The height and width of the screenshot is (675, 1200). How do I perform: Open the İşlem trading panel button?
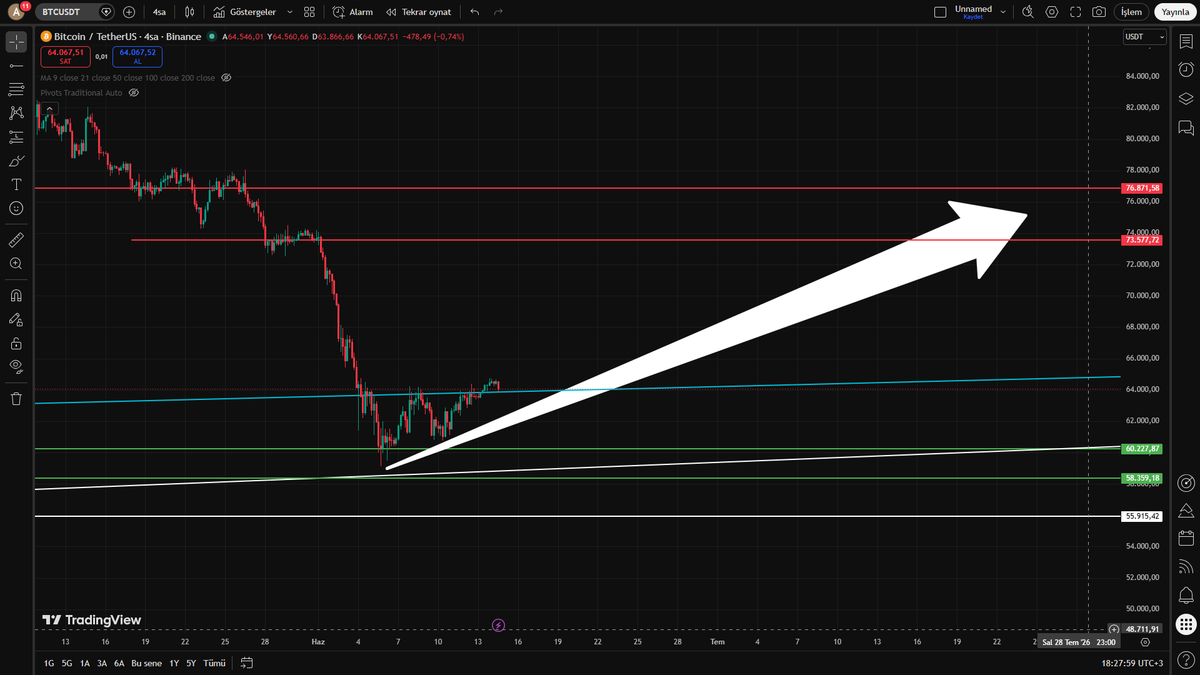(x=1131, y=12)
